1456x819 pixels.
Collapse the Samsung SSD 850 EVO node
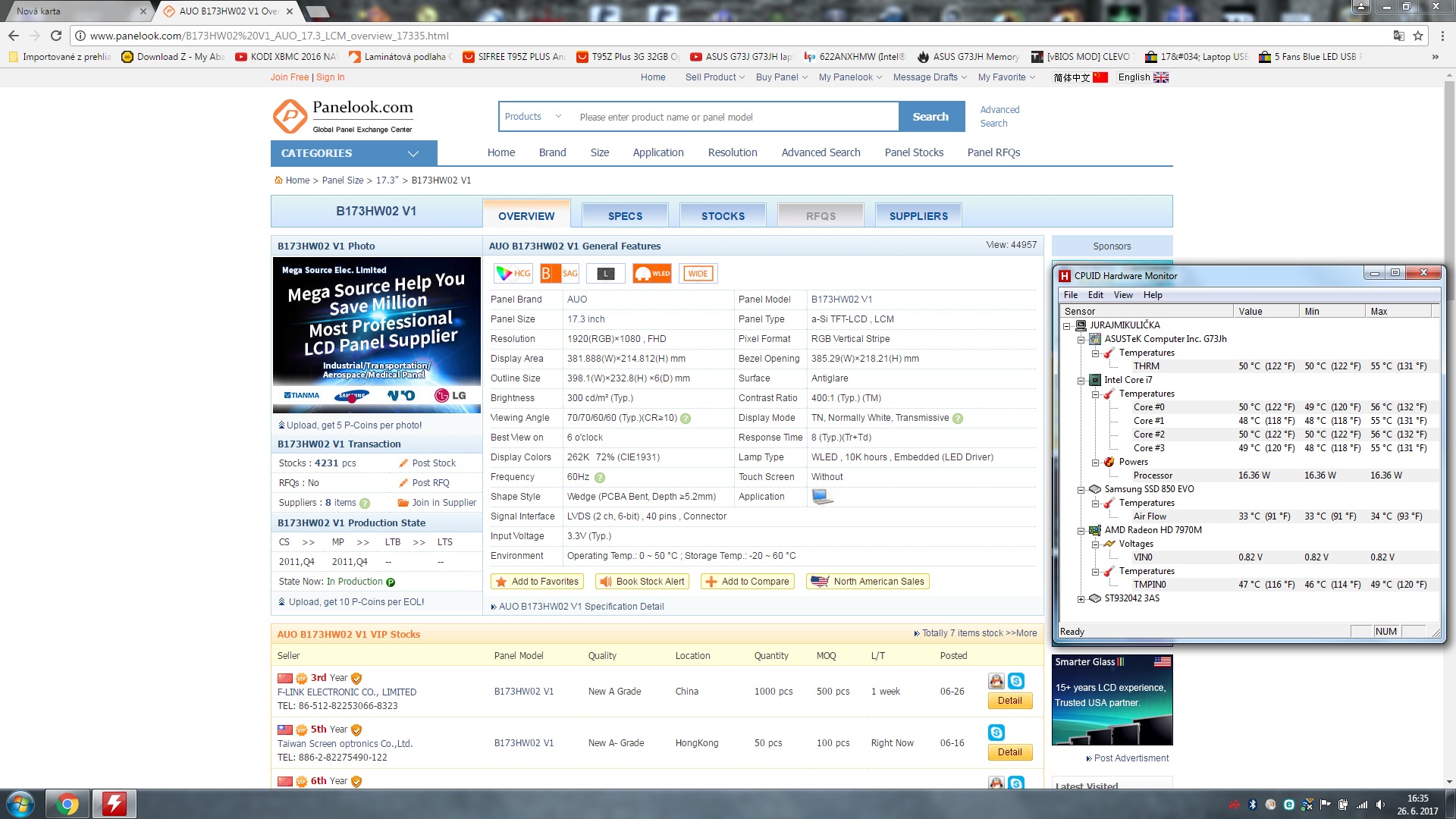[1081, 490]
